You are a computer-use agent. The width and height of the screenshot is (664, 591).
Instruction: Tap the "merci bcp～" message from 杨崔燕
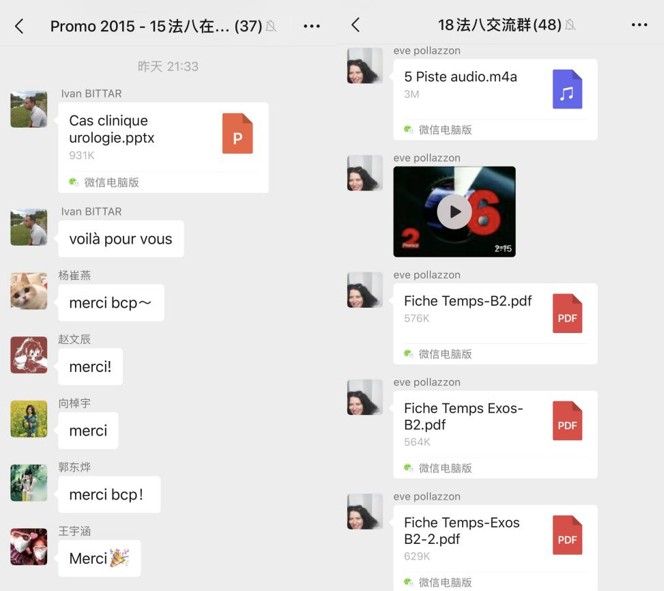pyautogui.click(x=111, y=303)
